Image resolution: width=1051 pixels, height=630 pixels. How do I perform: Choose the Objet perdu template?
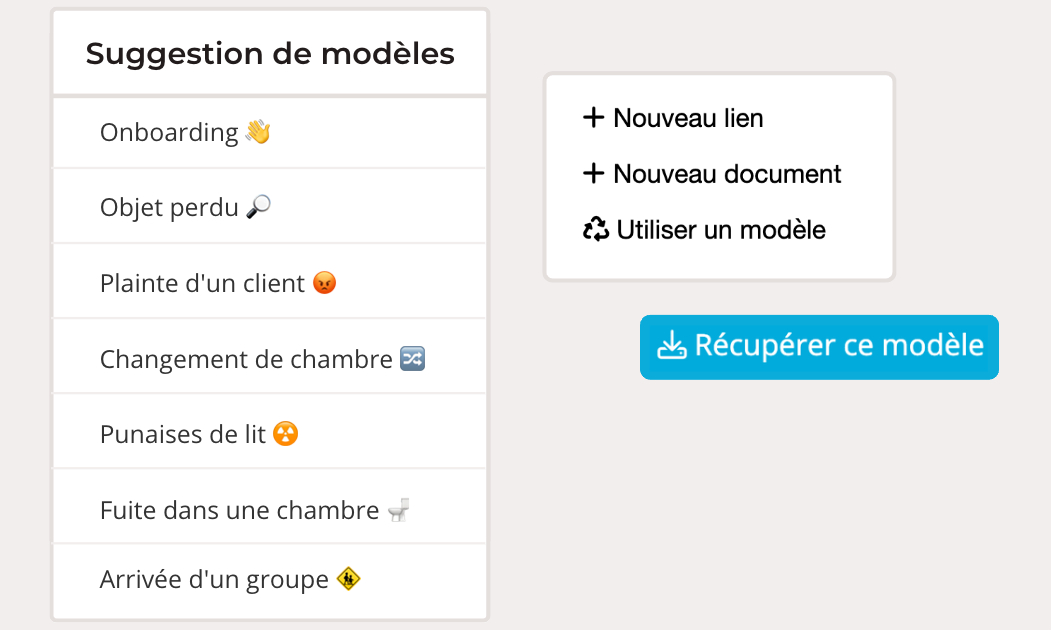[x=170, y=207]
